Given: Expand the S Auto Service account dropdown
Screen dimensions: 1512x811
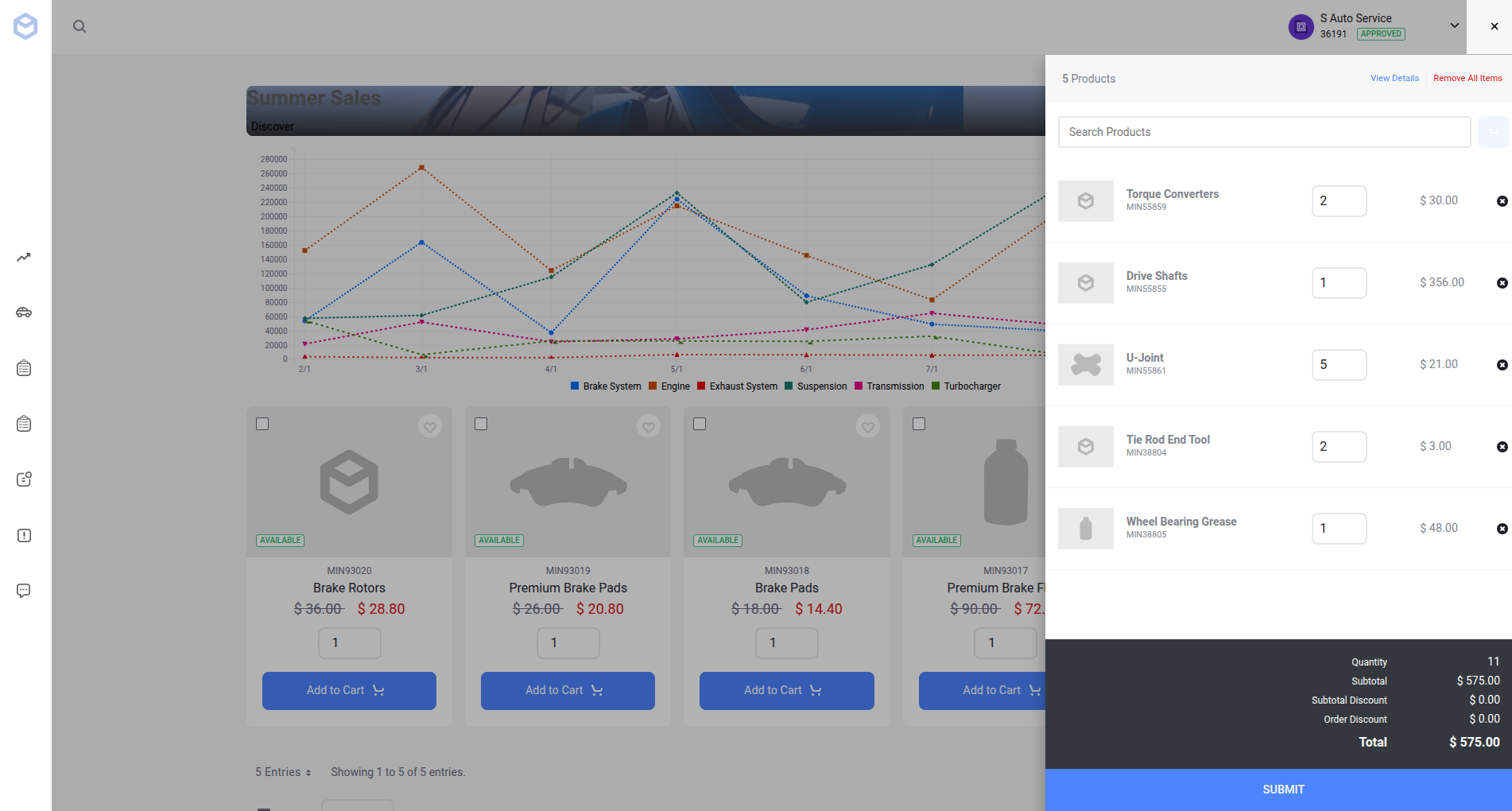Looking at the screenshot, I should point(1455,26).
